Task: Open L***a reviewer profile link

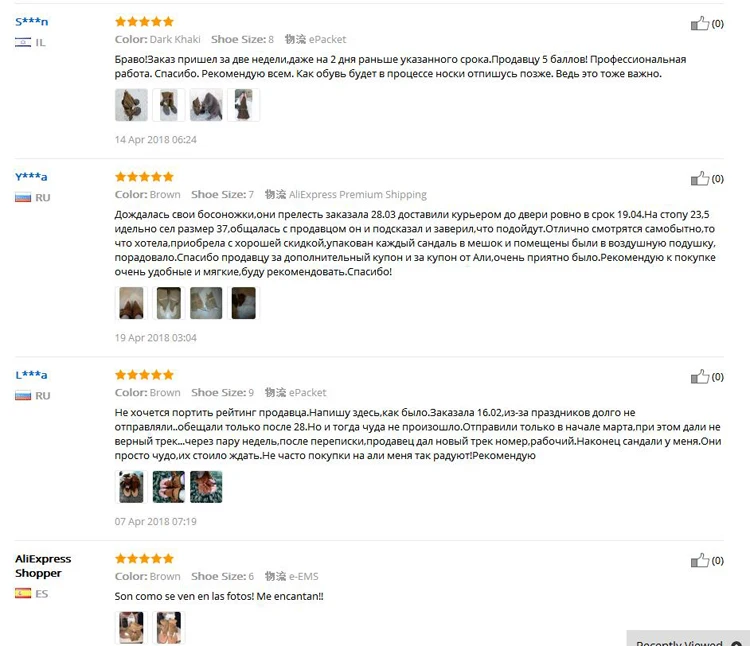Action: point(31,375)
